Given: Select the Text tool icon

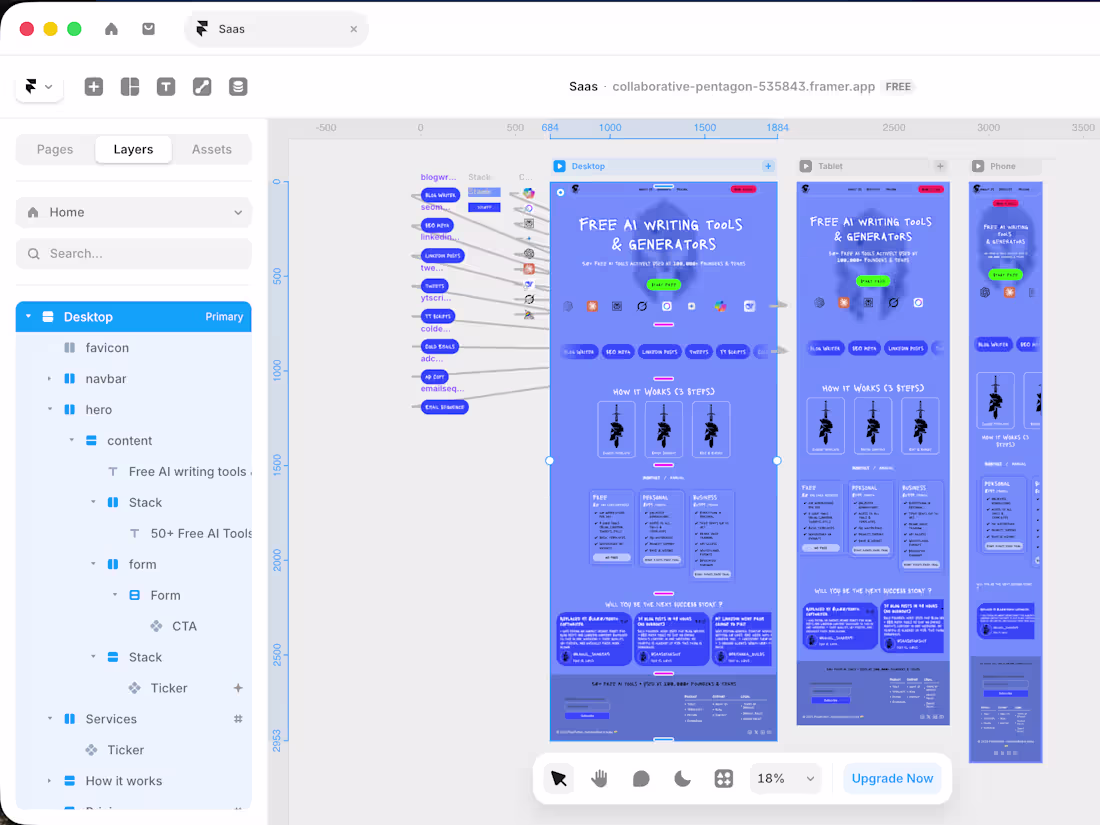Looking at the screenshot, I should [166, 87].
